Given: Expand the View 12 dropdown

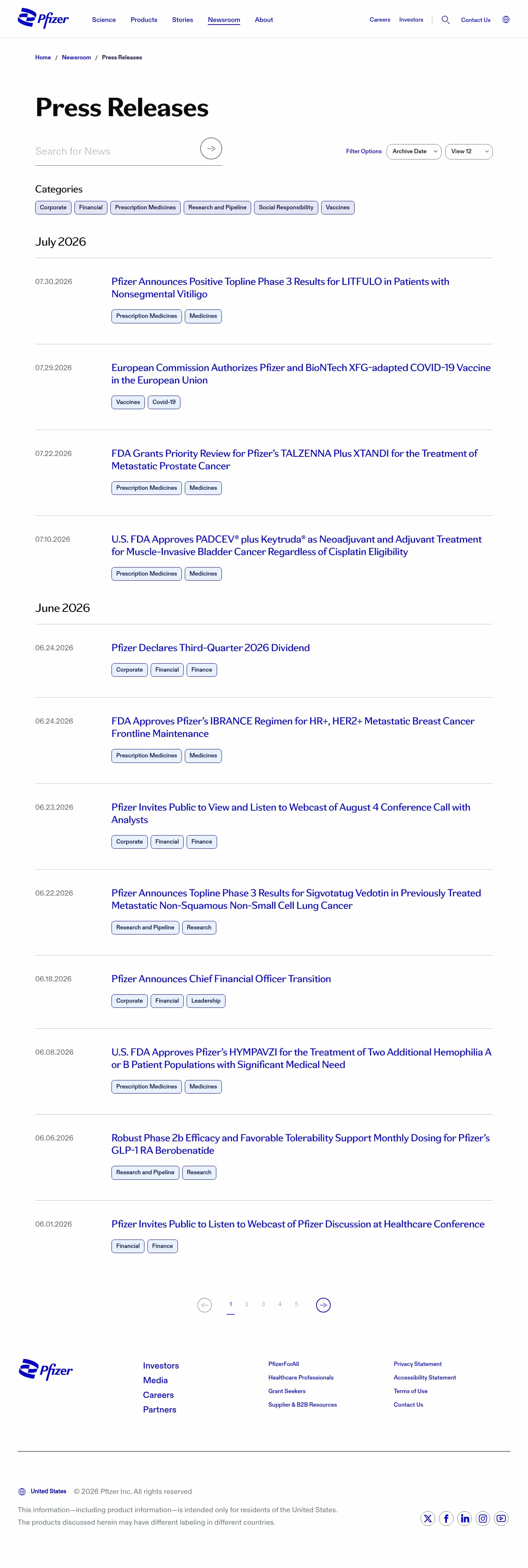Looking at the screenshot, I should tap(468, 151).
